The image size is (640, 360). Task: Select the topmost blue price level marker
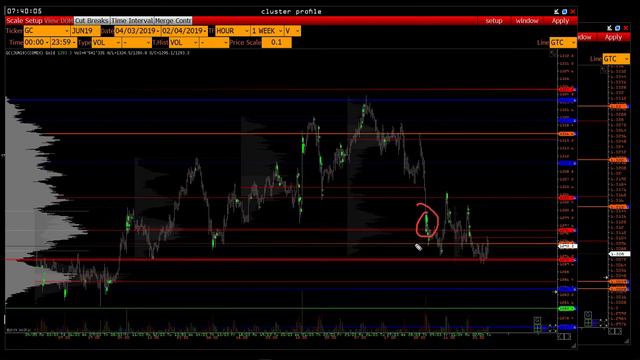pos(567,100)
